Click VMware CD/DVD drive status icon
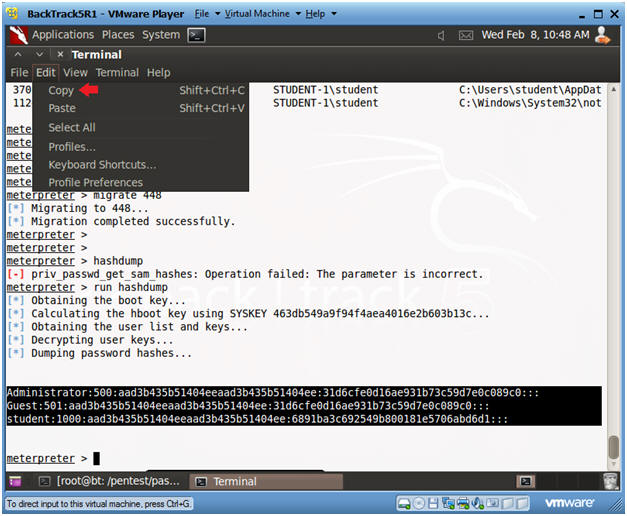Image resolution: width=627 pixels, height=516 pixels. click(x=419, y=503)
